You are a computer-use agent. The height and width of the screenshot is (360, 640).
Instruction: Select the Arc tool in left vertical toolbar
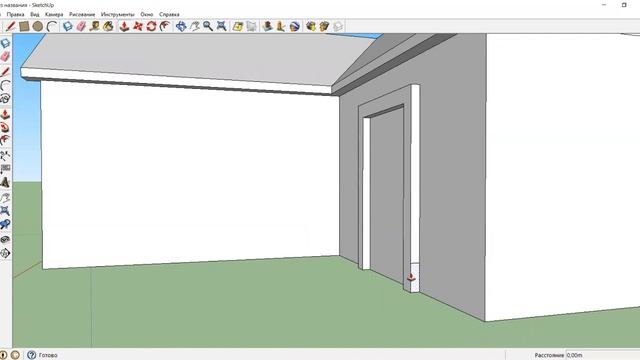[5, 86]
